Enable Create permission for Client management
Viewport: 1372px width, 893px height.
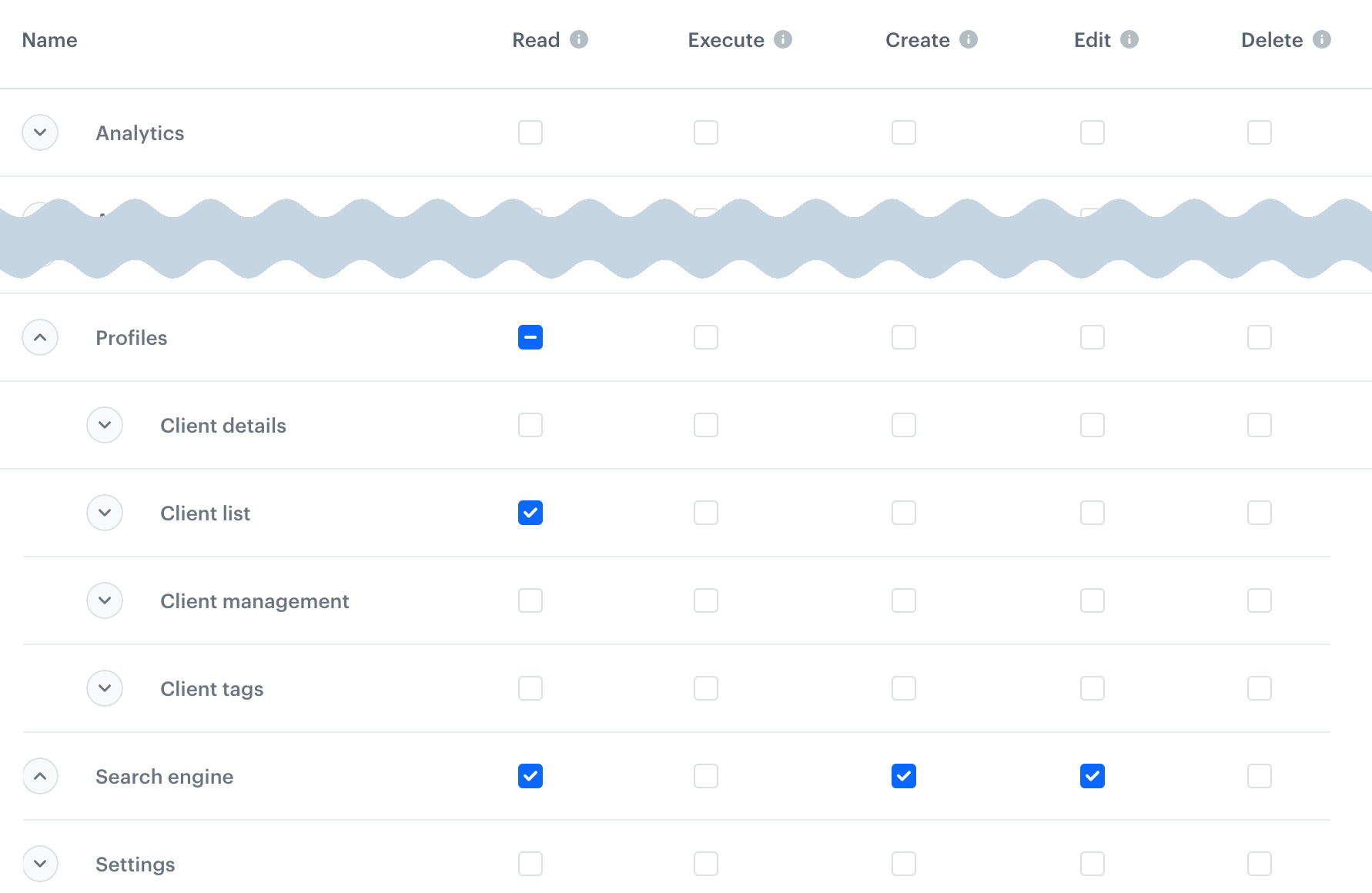pos(903,600)
